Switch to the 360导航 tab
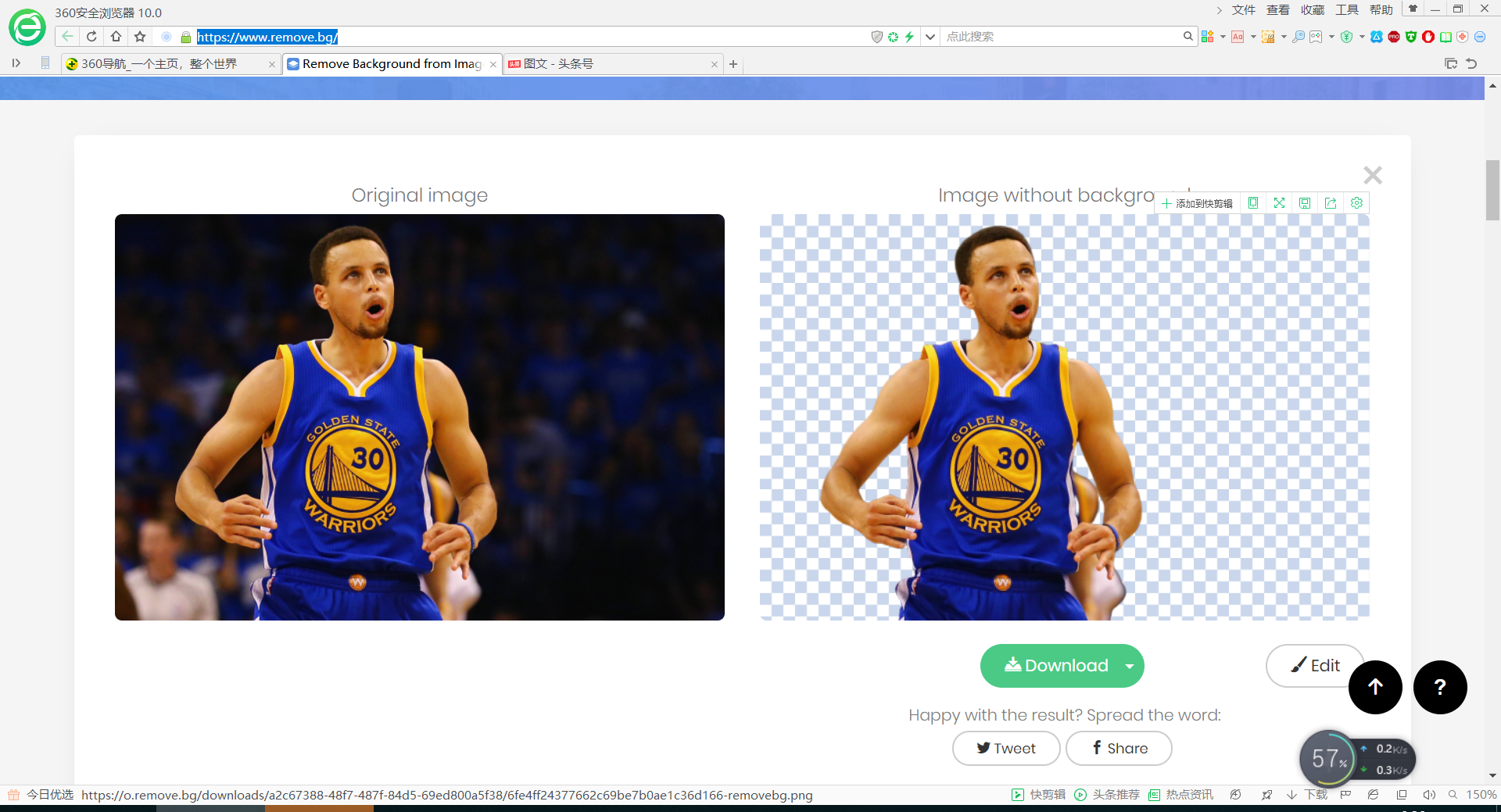Viewport: 1501px width, 812px height. pos(170,64)
